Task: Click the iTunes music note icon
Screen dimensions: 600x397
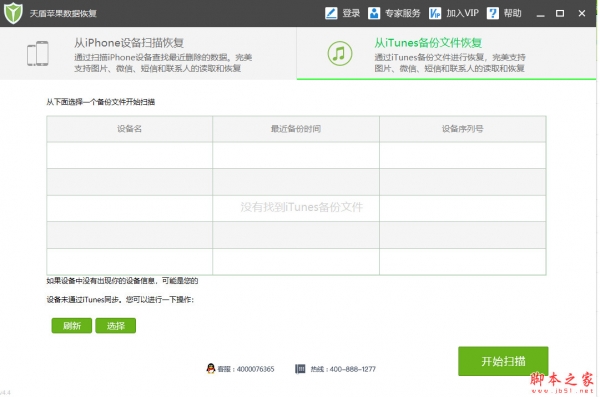Action: 339,54
